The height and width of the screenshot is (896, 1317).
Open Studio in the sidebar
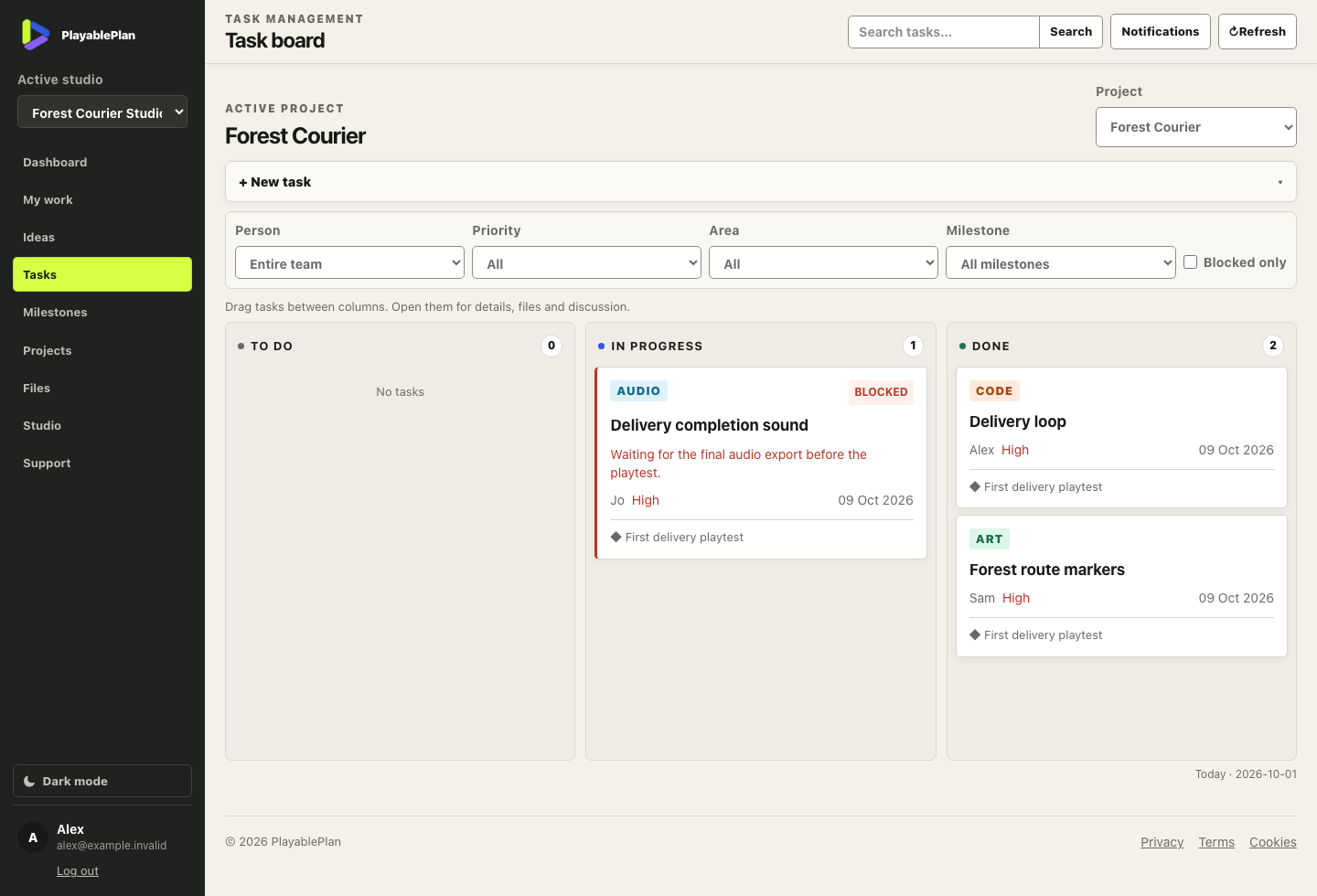pyautogui.click(x=102, y=425)
